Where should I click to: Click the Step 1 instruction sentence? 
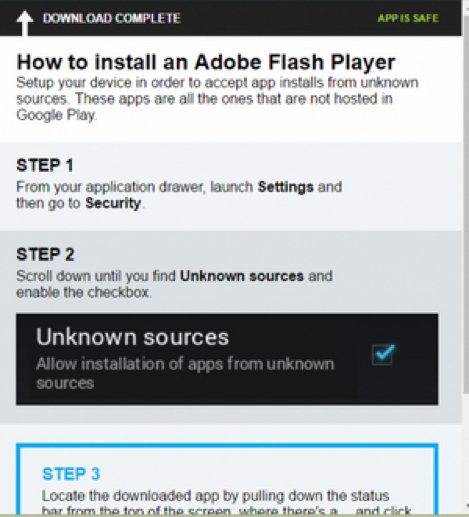point(179,195)
